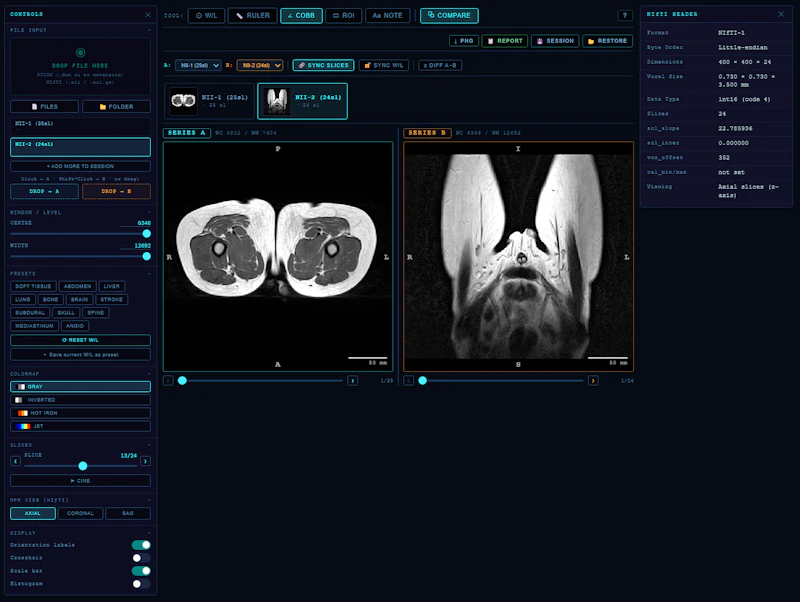The image size is (800, 602).
Task: Export current view as PNG
Action: [464, 41]
